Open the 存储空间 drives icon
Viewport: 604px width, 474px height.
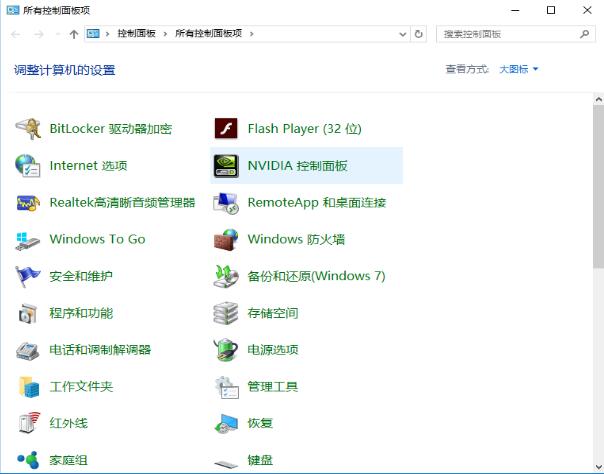point(226,313)
